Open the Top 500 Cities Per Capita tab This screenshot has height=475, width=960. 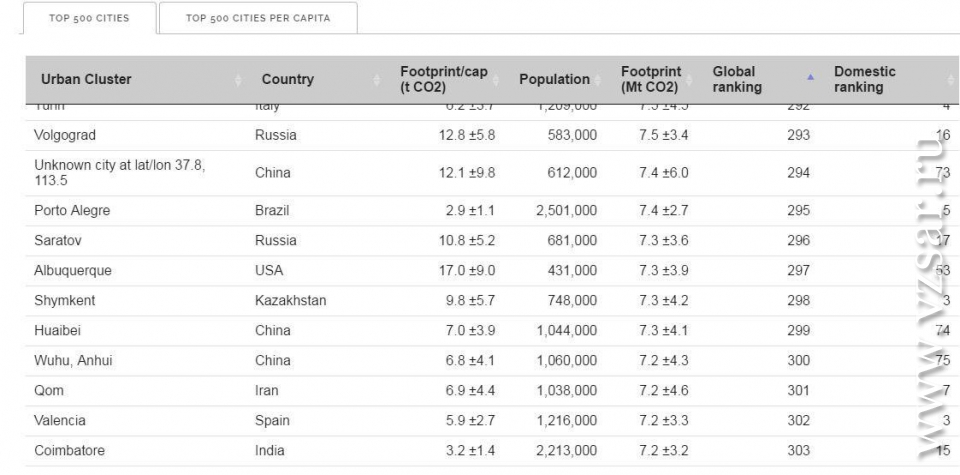[257, 18]
